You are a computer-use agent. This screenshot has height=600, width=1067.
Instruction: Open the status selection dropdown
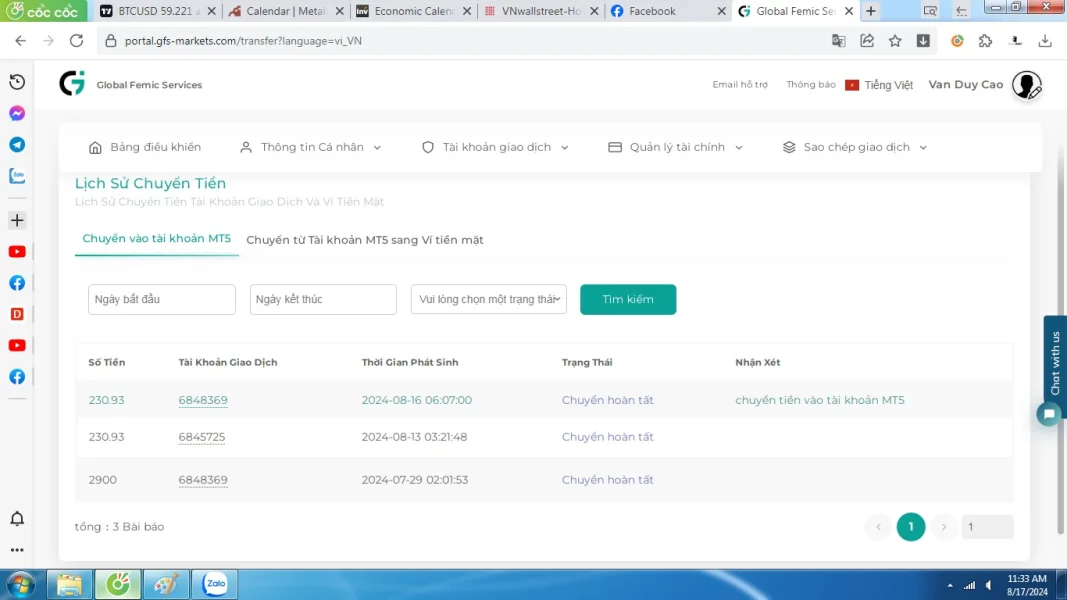[x=489, y=299]
